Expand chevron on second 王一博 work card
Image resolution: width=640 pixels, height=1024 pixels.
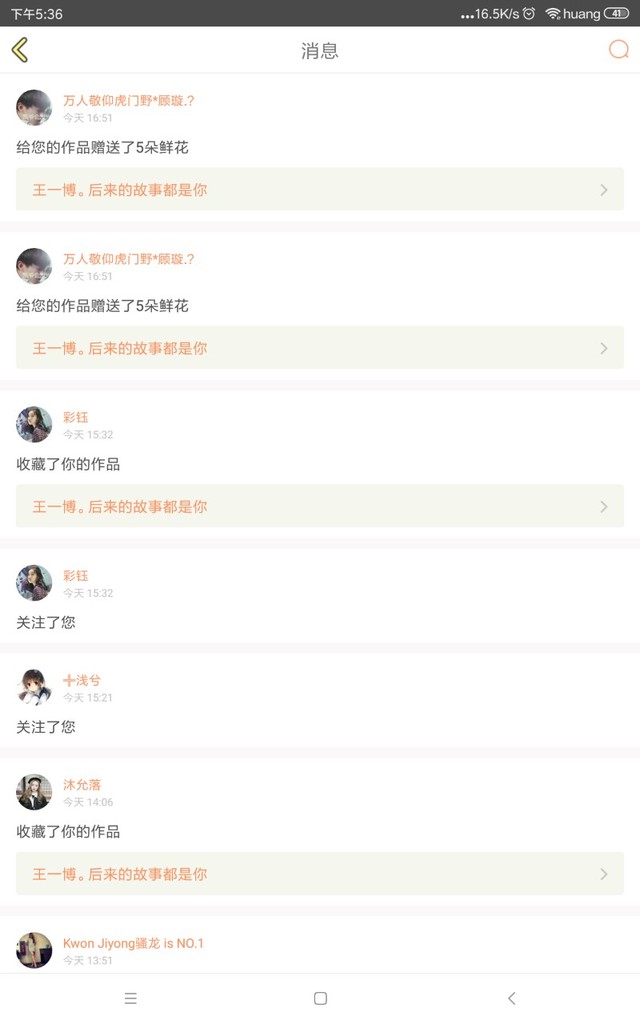(x=603, y=348)
